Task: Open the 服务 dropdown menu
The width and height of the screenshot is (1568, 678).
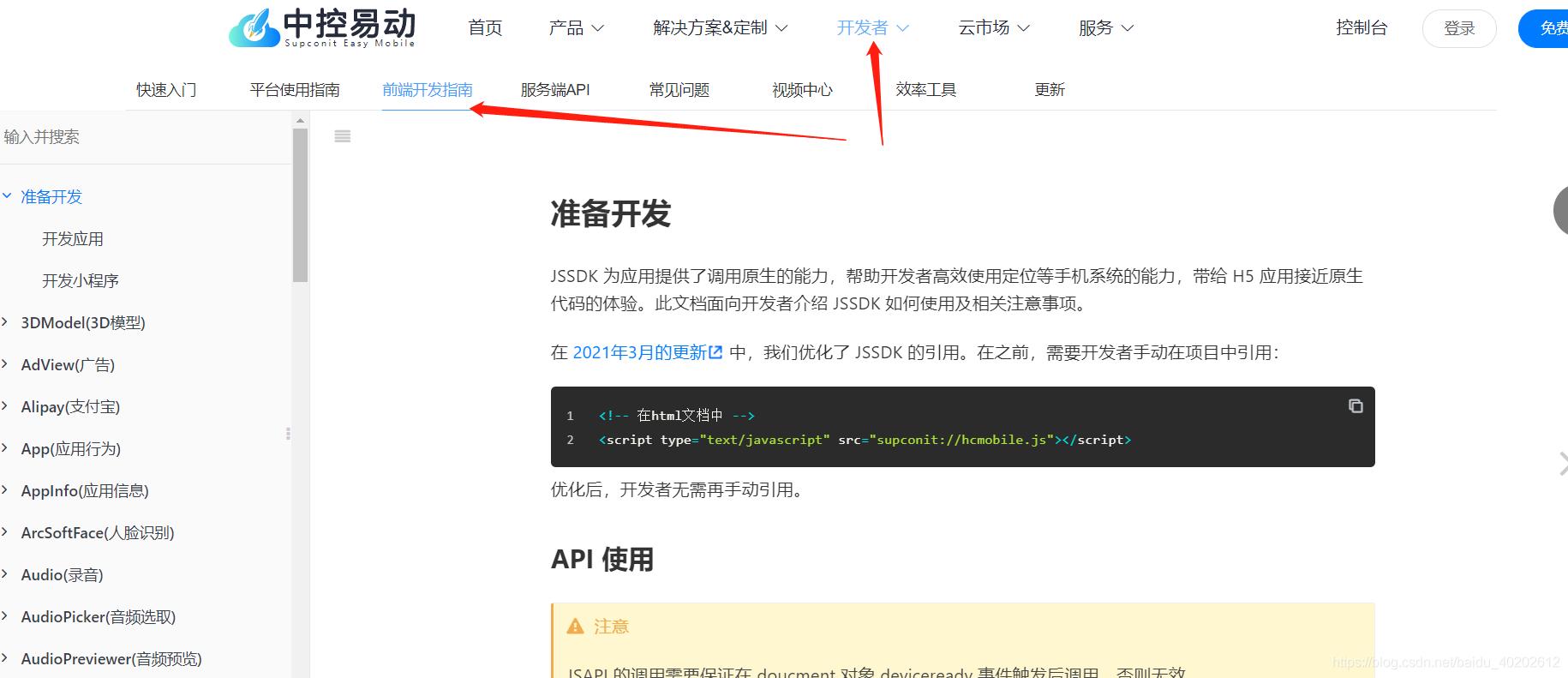Action: point(1106,28)
